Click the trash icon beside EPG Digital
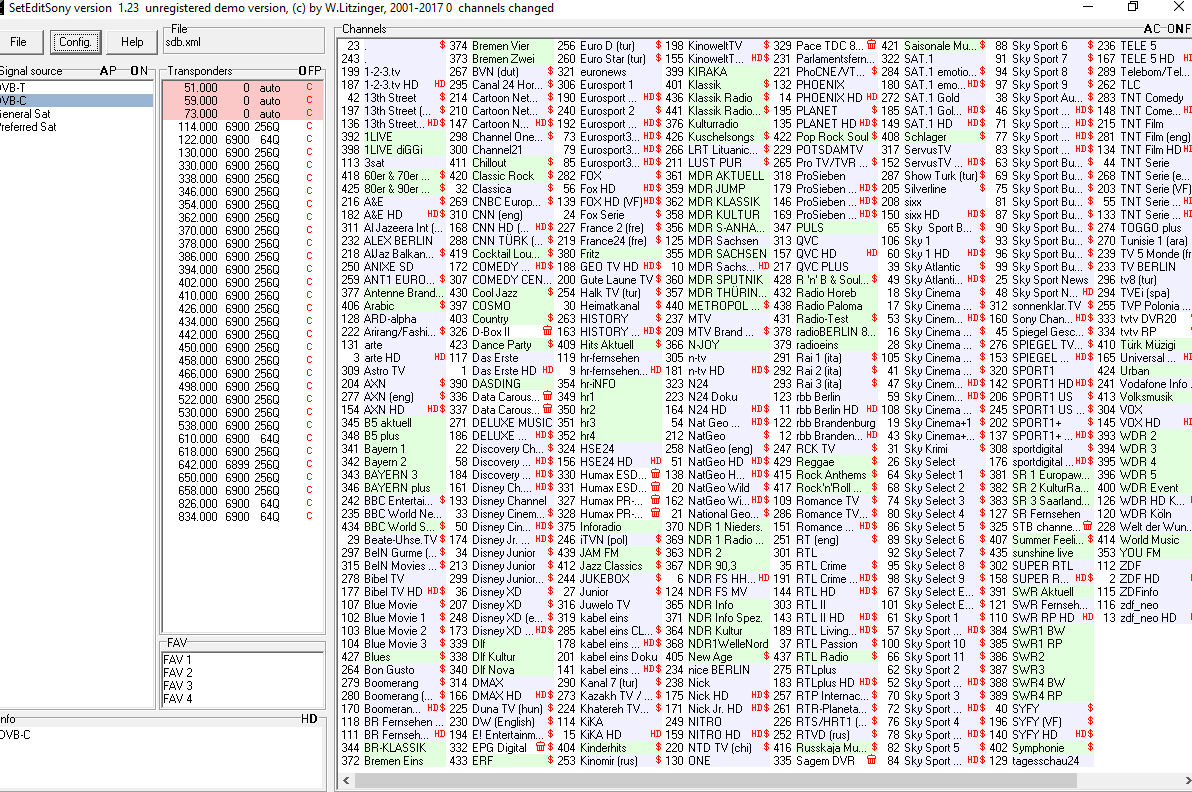Image resolution: width=1192 pixels, height=792 pixels. point(541,748)
